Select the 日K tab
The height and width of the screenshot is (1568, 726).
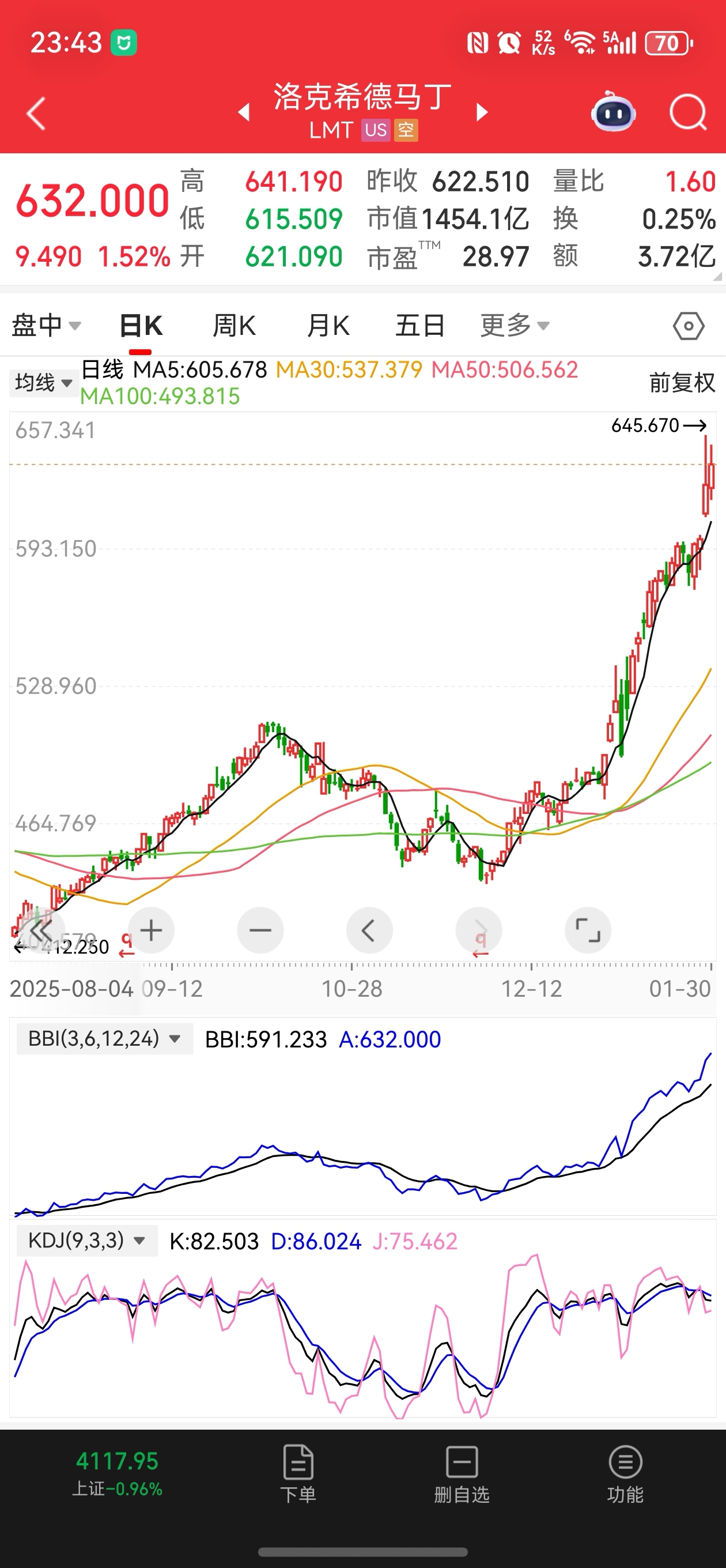point(141,326)
